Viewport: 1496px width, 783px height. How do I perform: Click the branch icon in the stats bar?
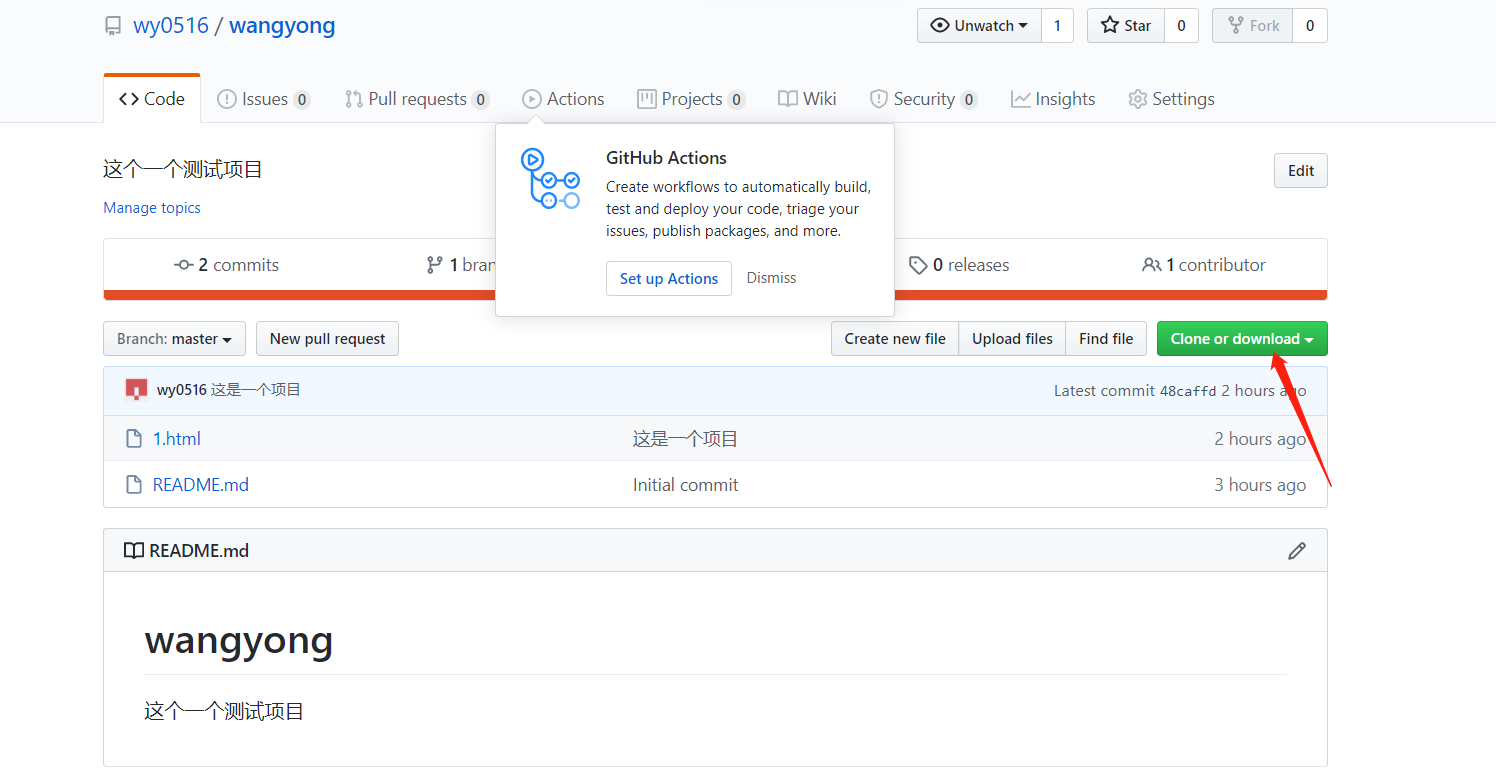coord(434,265)
